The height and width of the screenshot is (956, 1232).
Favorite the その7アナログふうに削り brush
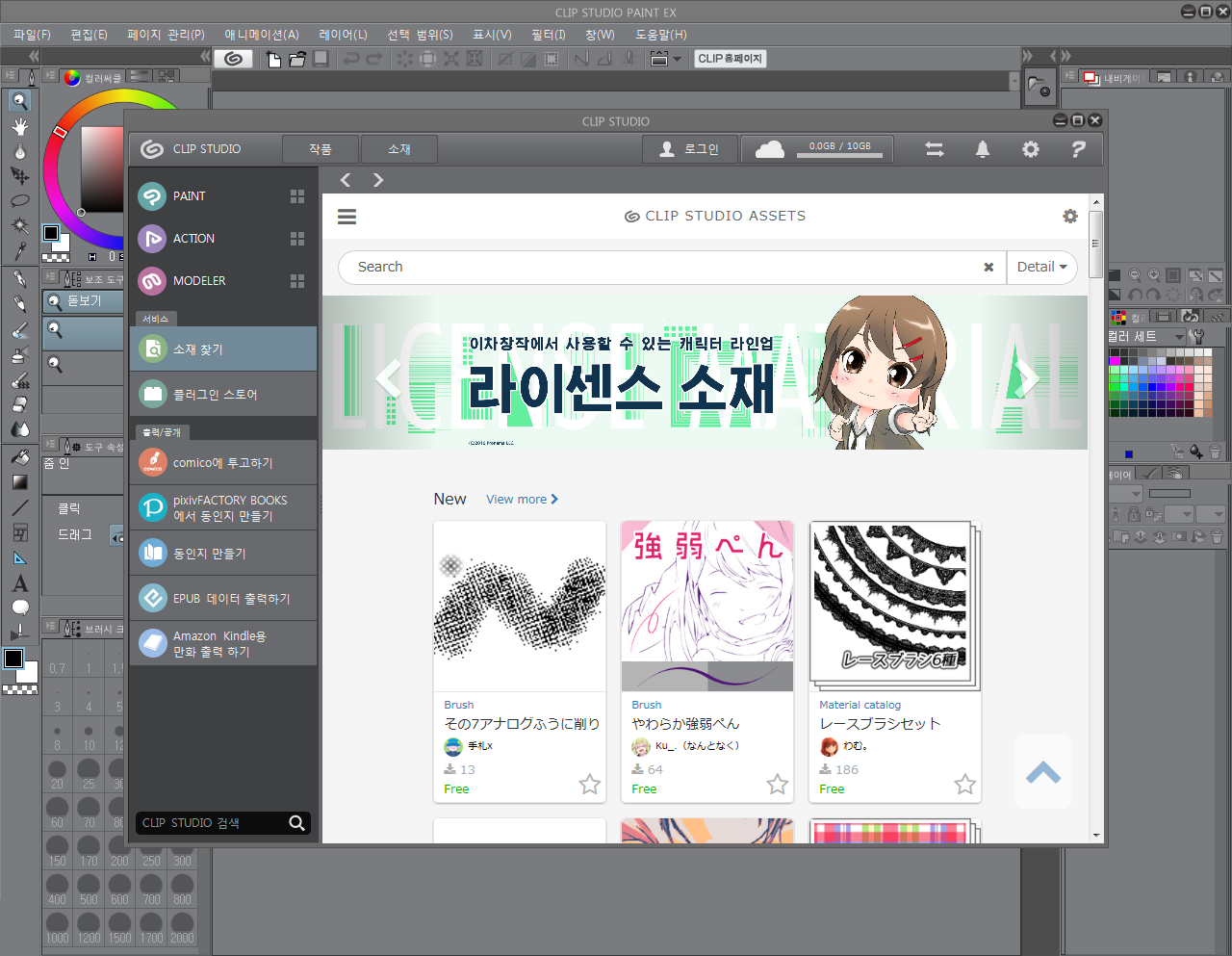click(589, 785)
